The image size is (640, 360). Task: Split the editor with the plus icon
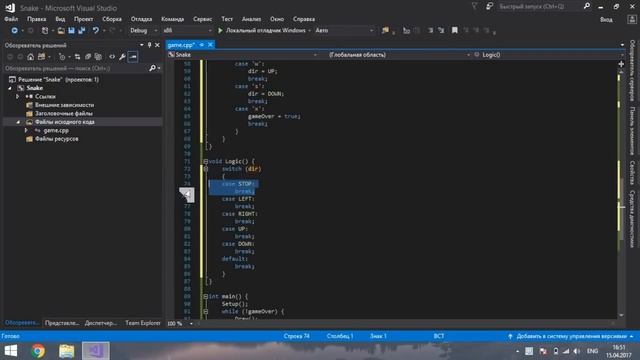(621, 64)
